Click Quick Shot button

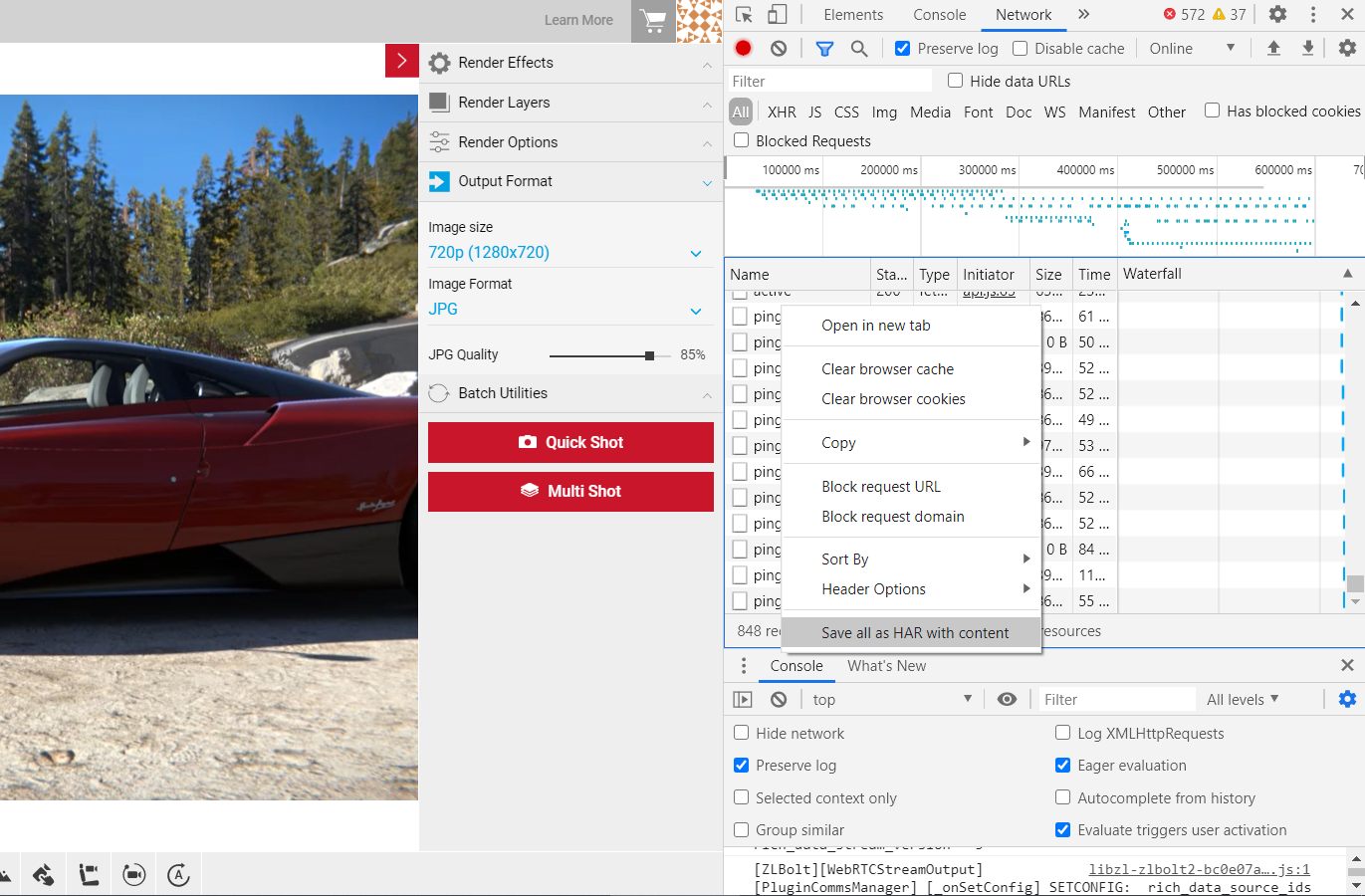tap(570, 443)
